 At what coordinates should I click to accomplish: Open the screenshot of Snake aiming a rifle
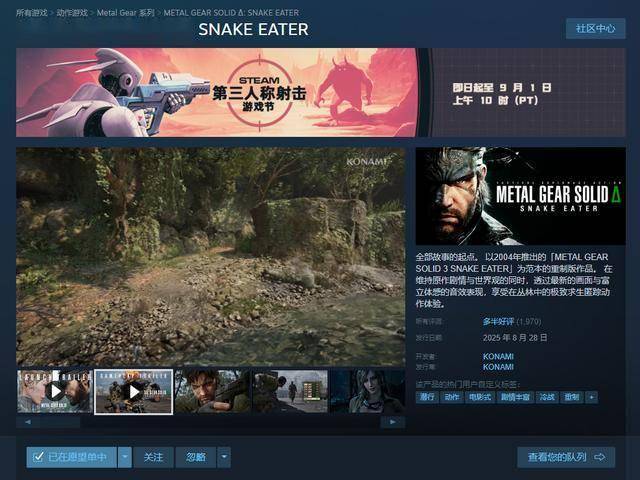212,392
